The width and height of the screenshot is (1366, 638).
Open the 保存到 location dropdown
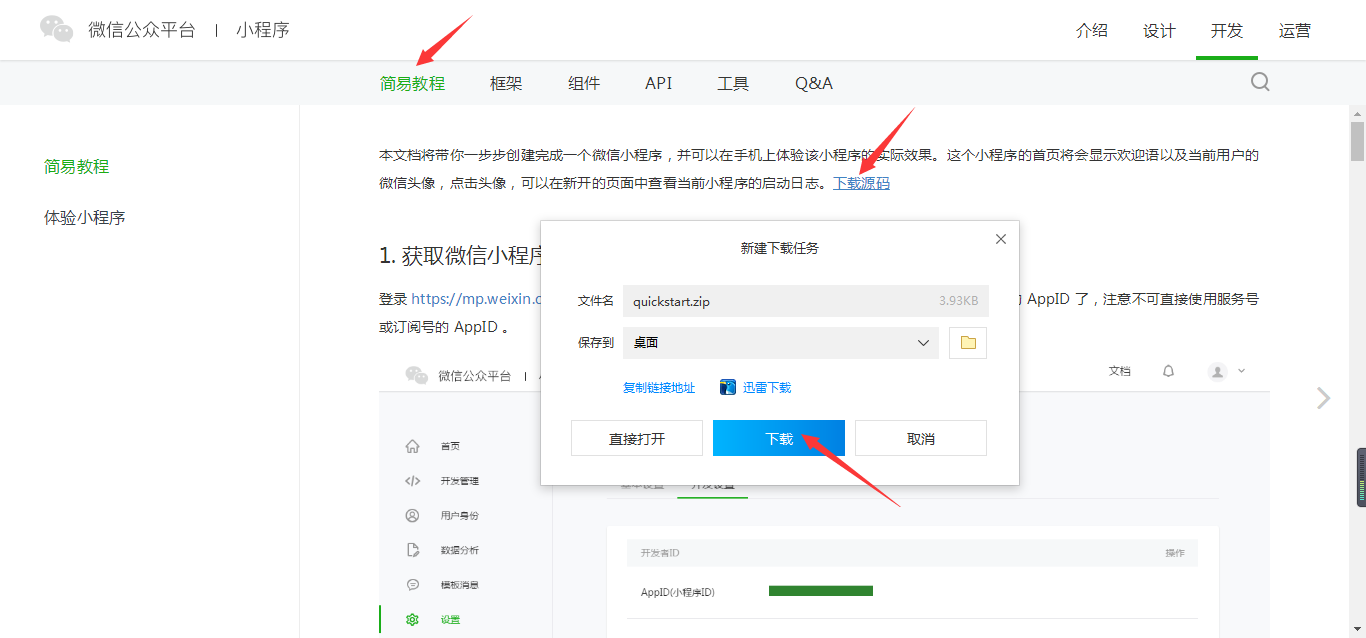click(x=781, y=342)
